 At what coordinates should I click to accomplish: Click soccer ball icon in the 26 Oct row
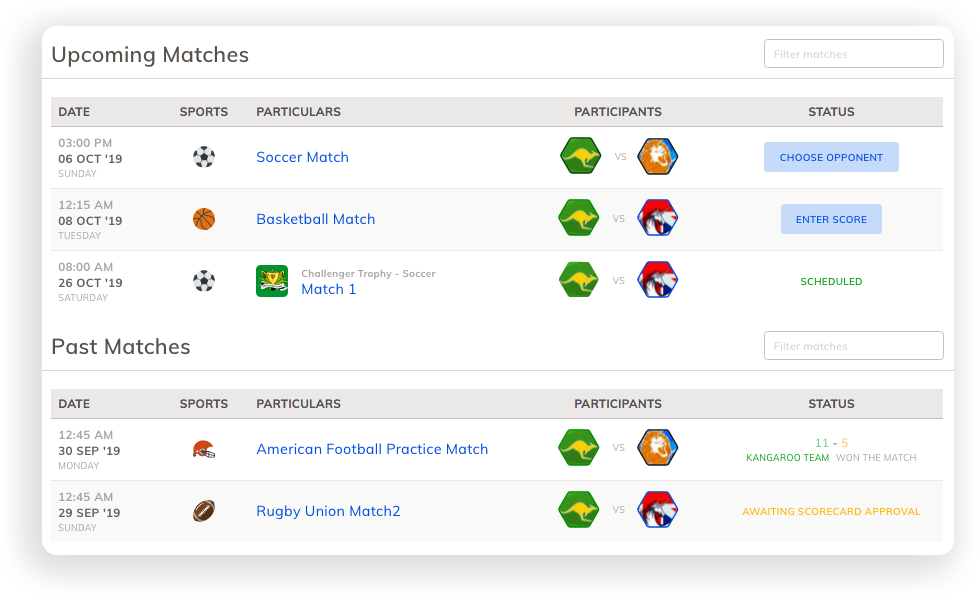coord(204,281)
